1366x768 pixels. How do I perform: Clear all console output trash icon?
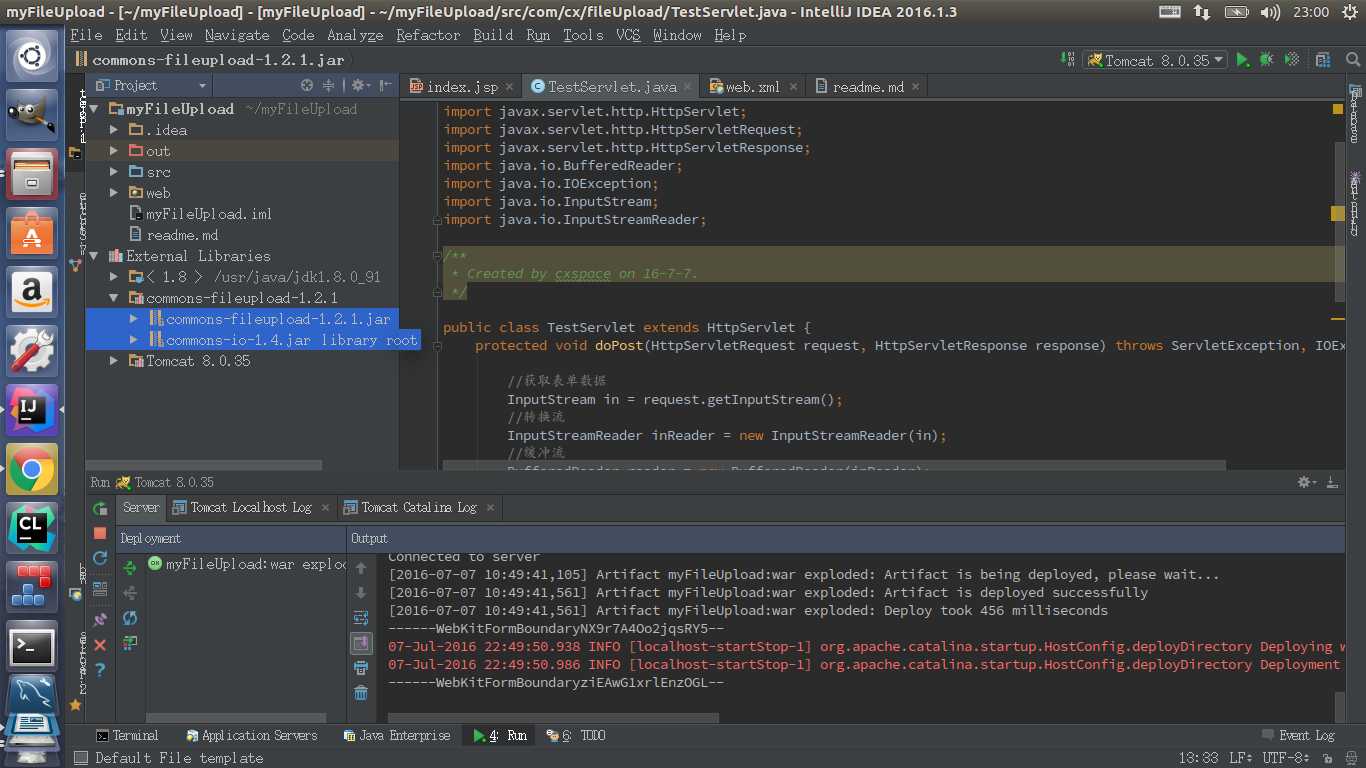[x=361, y=692]
